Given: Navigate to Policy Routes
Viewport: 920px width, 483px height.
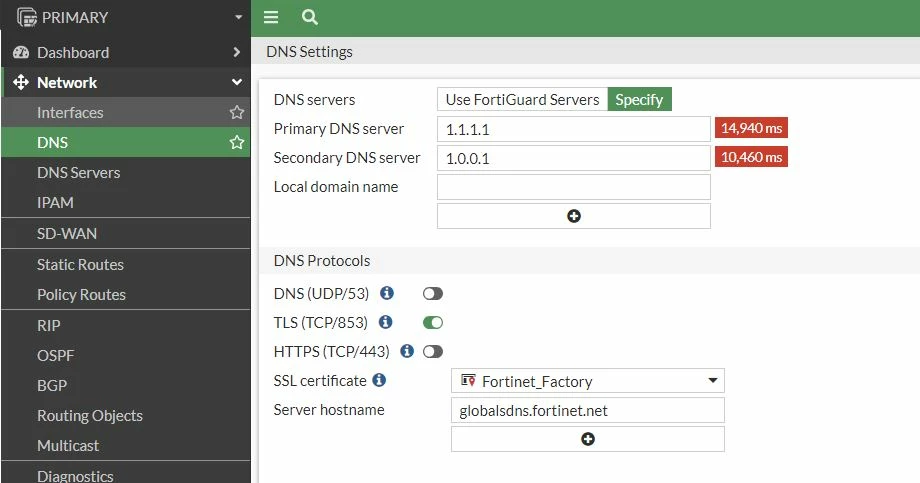Looking at the screenshot, I should point(126,295).
